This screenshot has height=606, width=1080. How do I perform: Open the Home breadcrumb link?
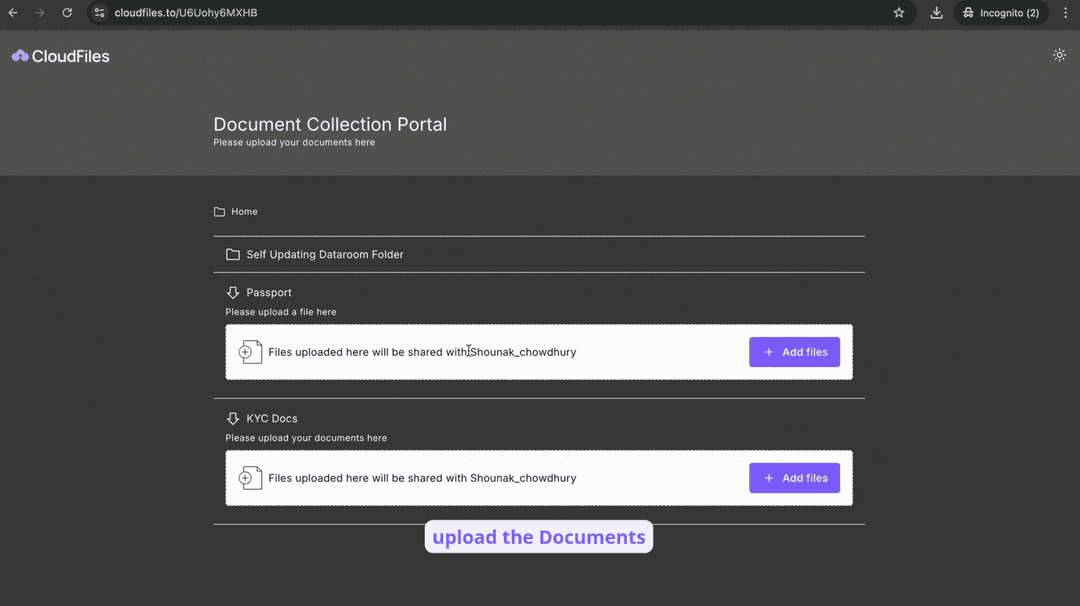243,211
